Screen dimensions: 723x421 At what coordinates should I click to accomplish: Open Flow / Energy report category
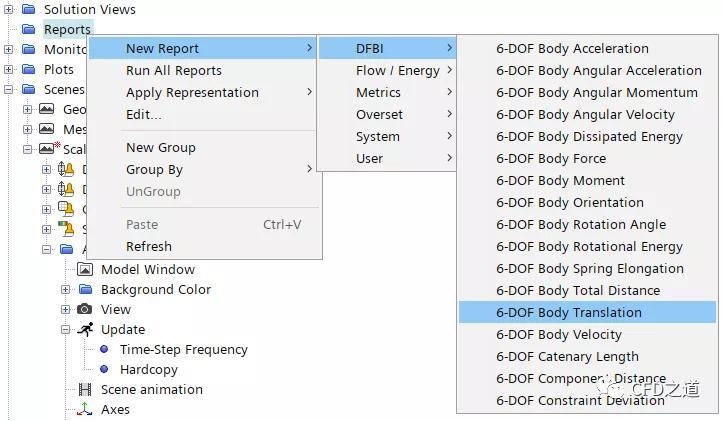[x=387, y=71]
